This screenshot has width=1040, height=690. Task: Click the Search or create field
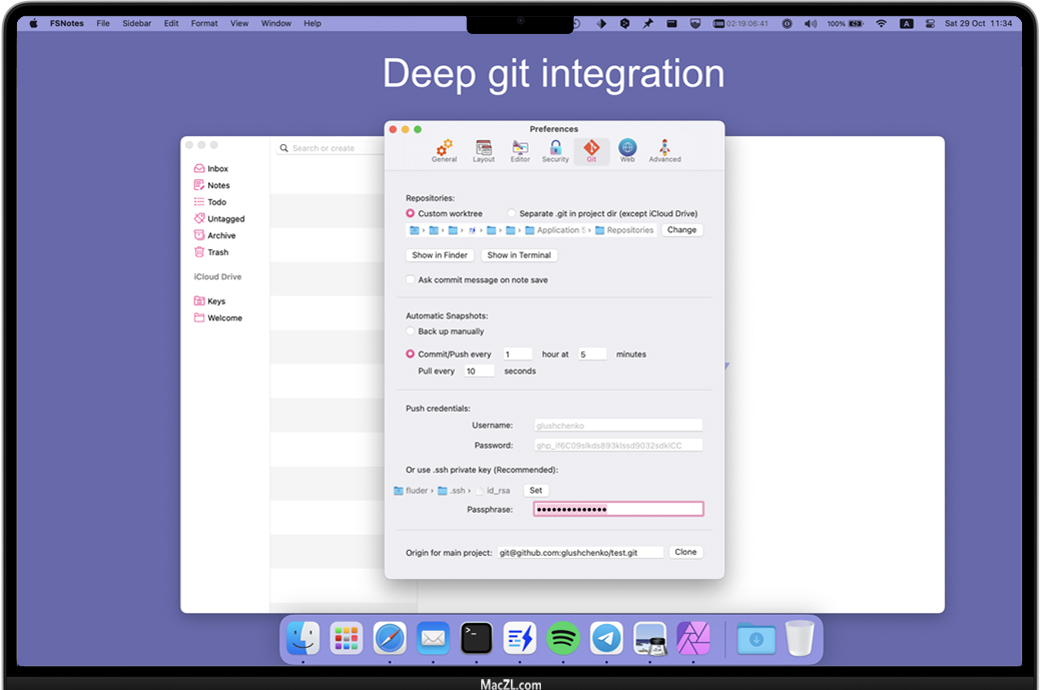(330, 148)
